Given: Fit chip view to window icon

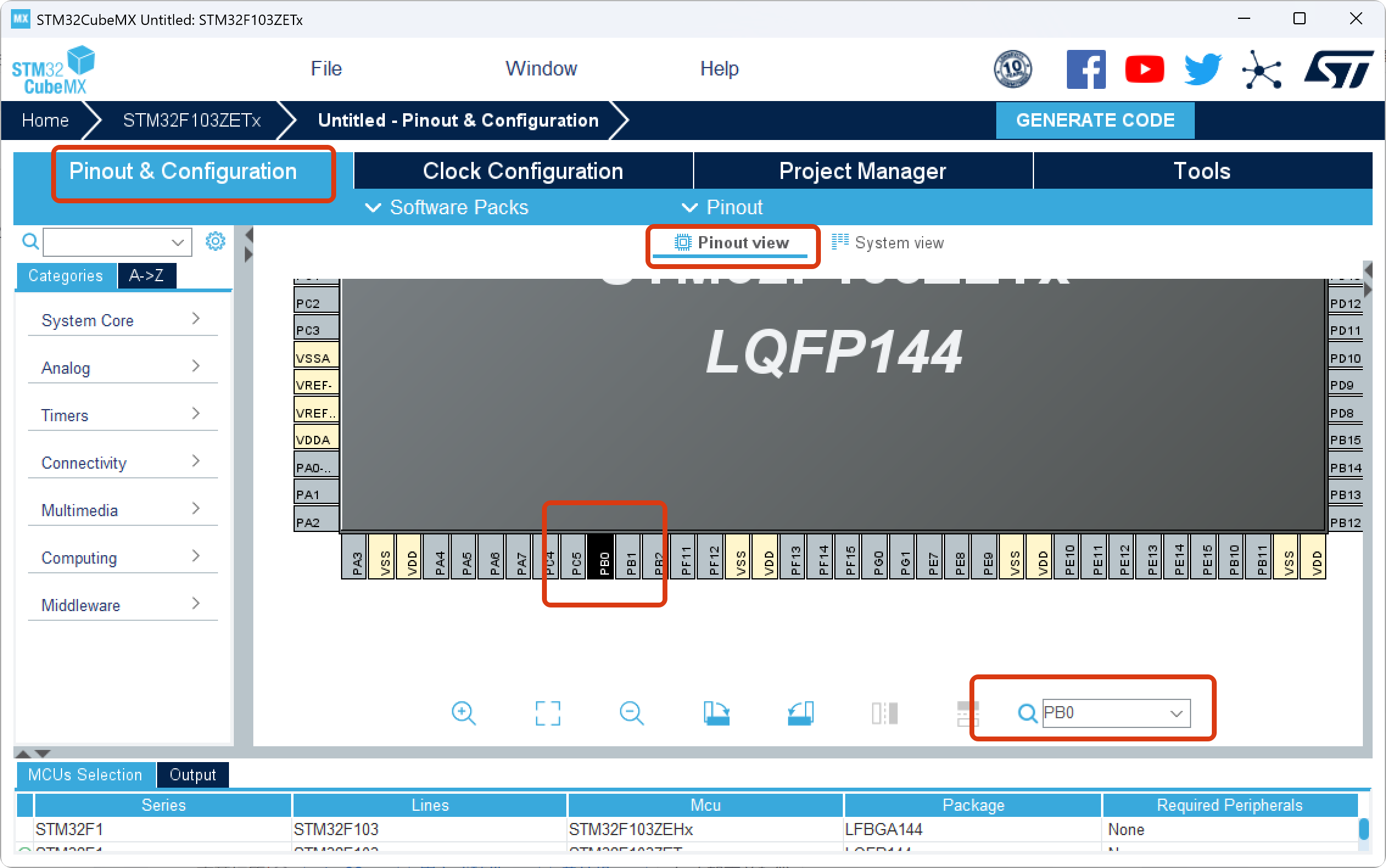Looking at the screenshot, I should tap(547, 713).
